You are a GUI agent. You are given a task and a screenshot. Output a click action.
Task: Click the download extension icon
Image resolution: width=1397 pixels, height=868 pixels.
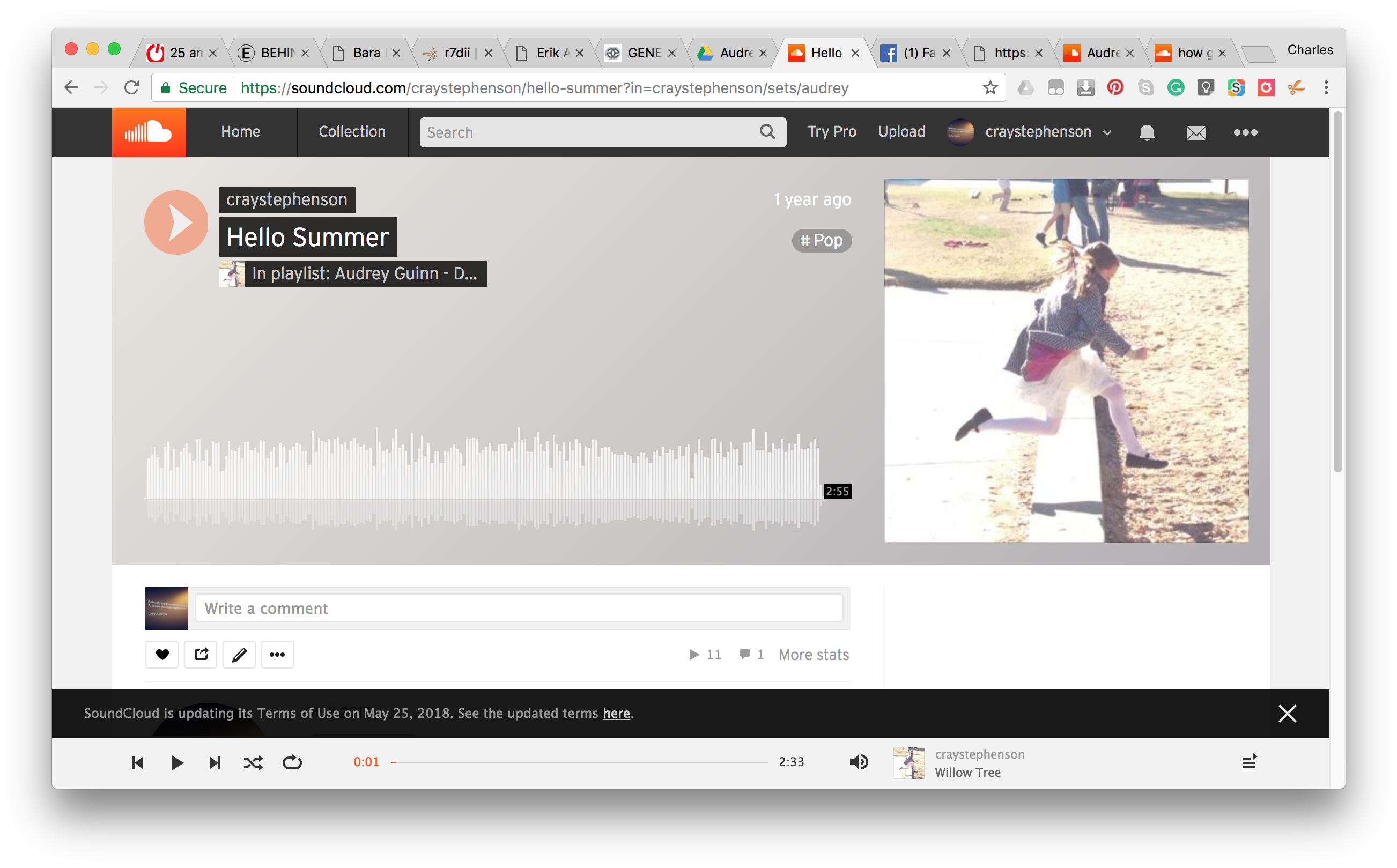pos(1085,88)
